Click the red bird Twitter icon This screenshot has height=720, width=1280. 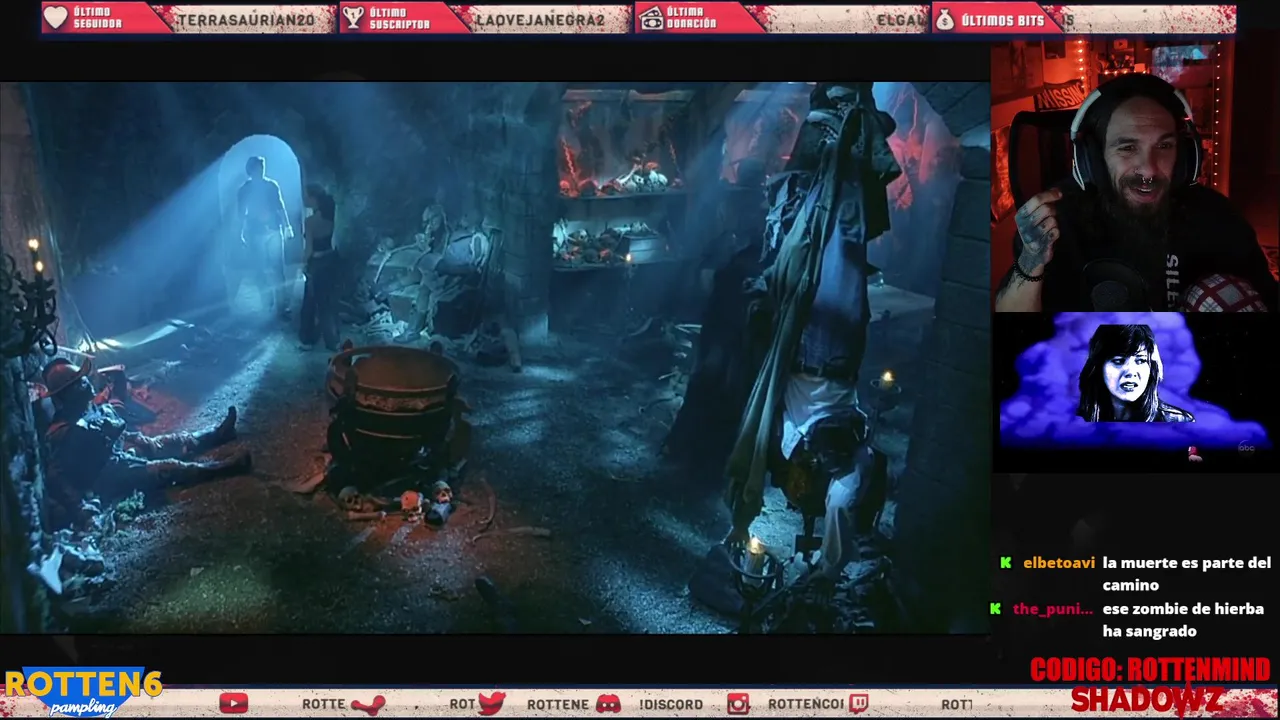click(x=490, y=703)
